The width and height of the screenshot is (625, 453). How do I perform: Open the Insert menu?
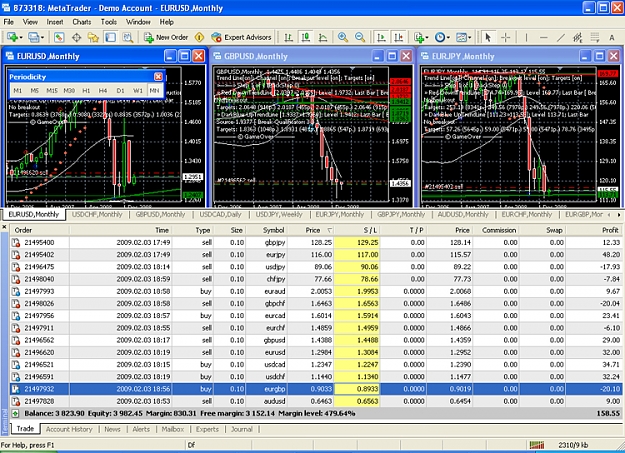[55, 22]
